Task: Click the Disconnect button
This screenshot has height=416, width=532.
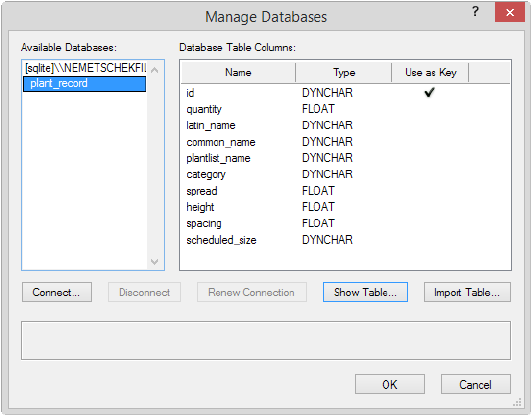Action: tap(144, 292)
